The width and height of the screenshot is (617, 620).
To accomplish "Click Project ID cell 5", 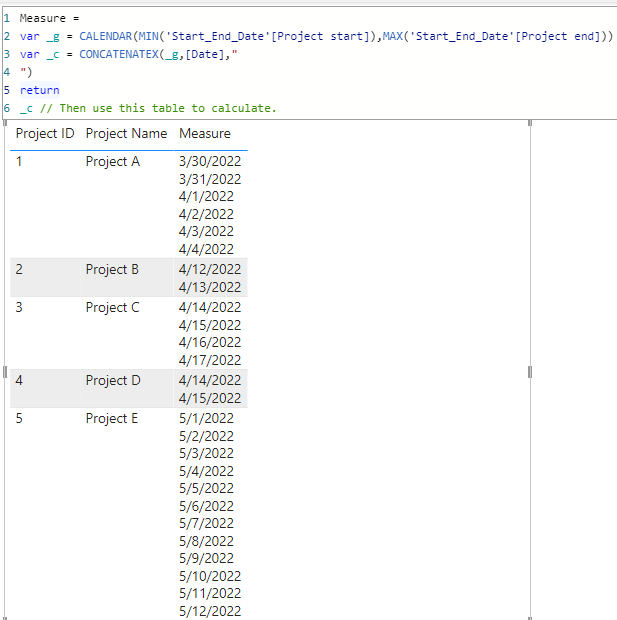I will pos(19,418).
